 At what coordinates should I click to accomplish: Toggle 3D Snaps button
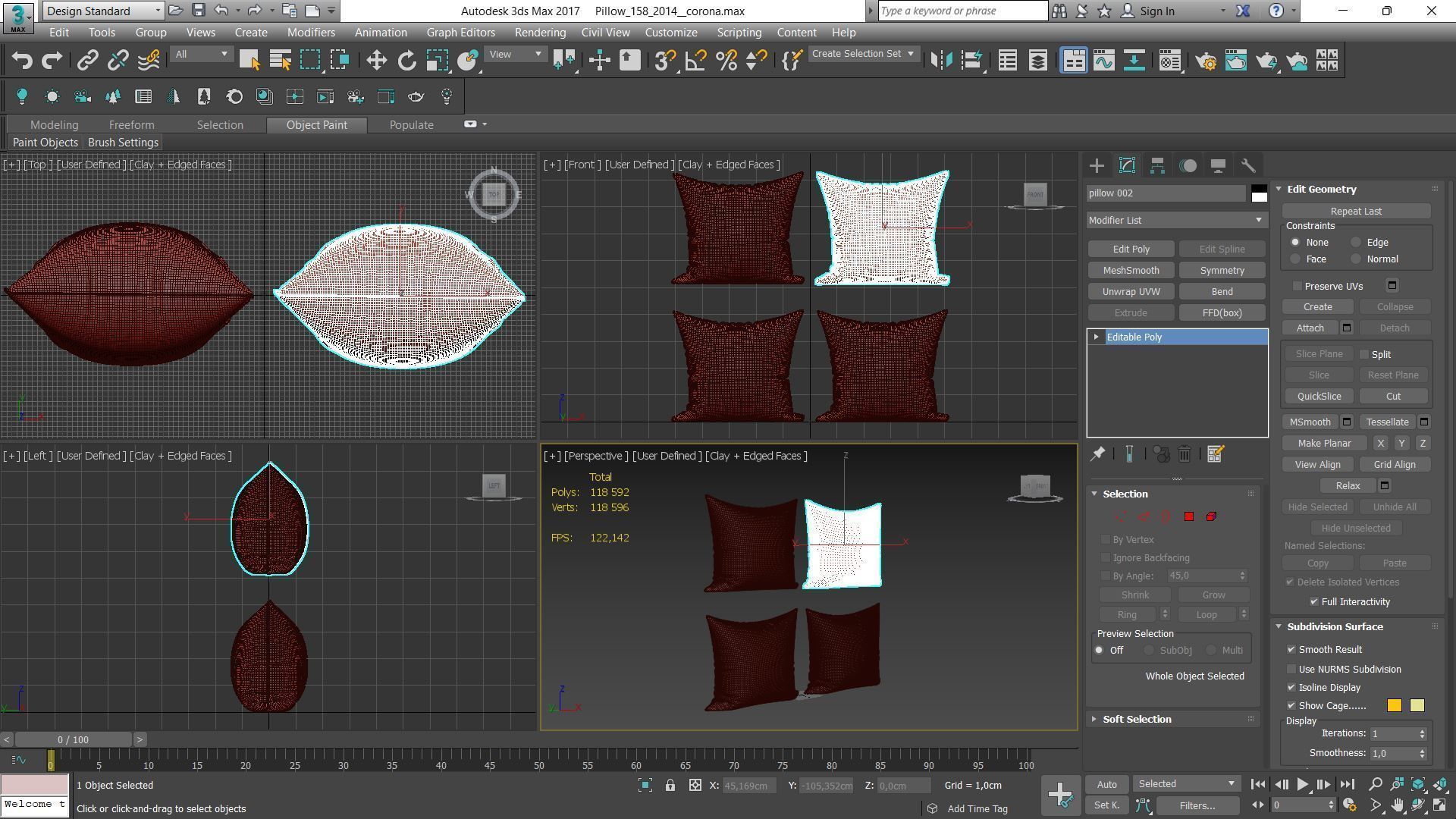[665, 61]
